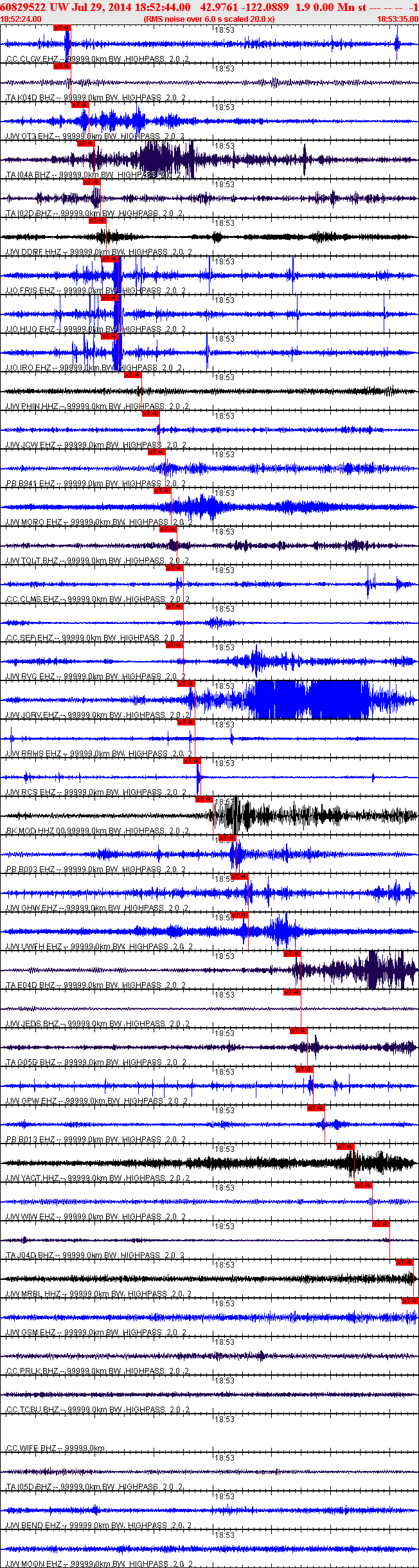Click the 'PB.B003.EHZ' station label
The image size is (419, 1568).
pos(31,870)
